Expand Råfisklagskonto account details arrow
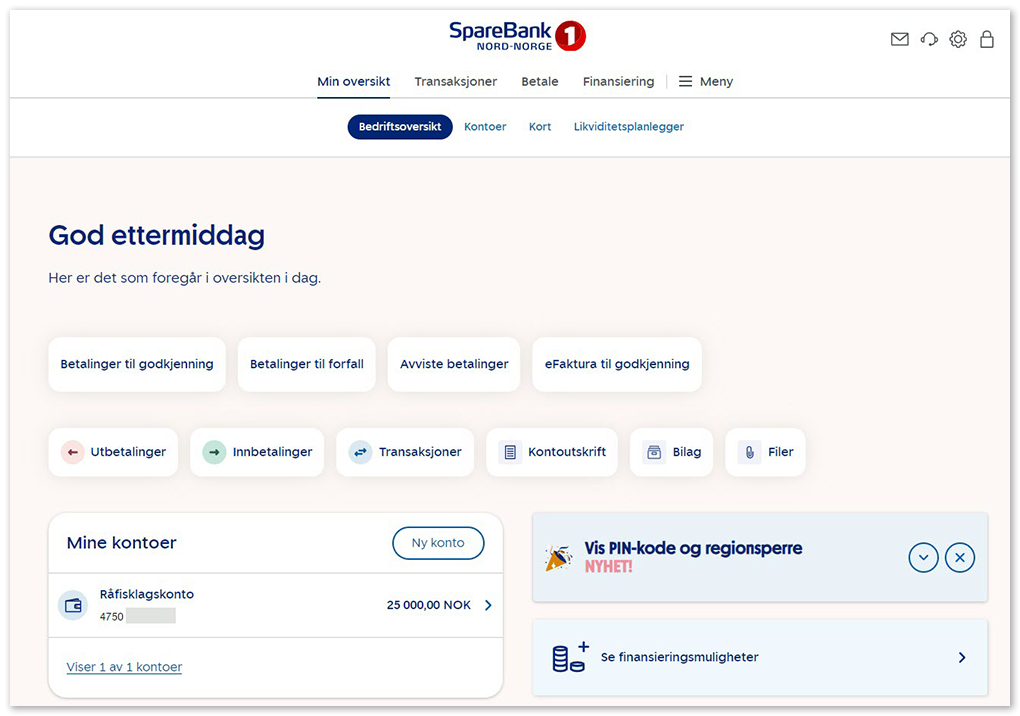 coord(488,605)
